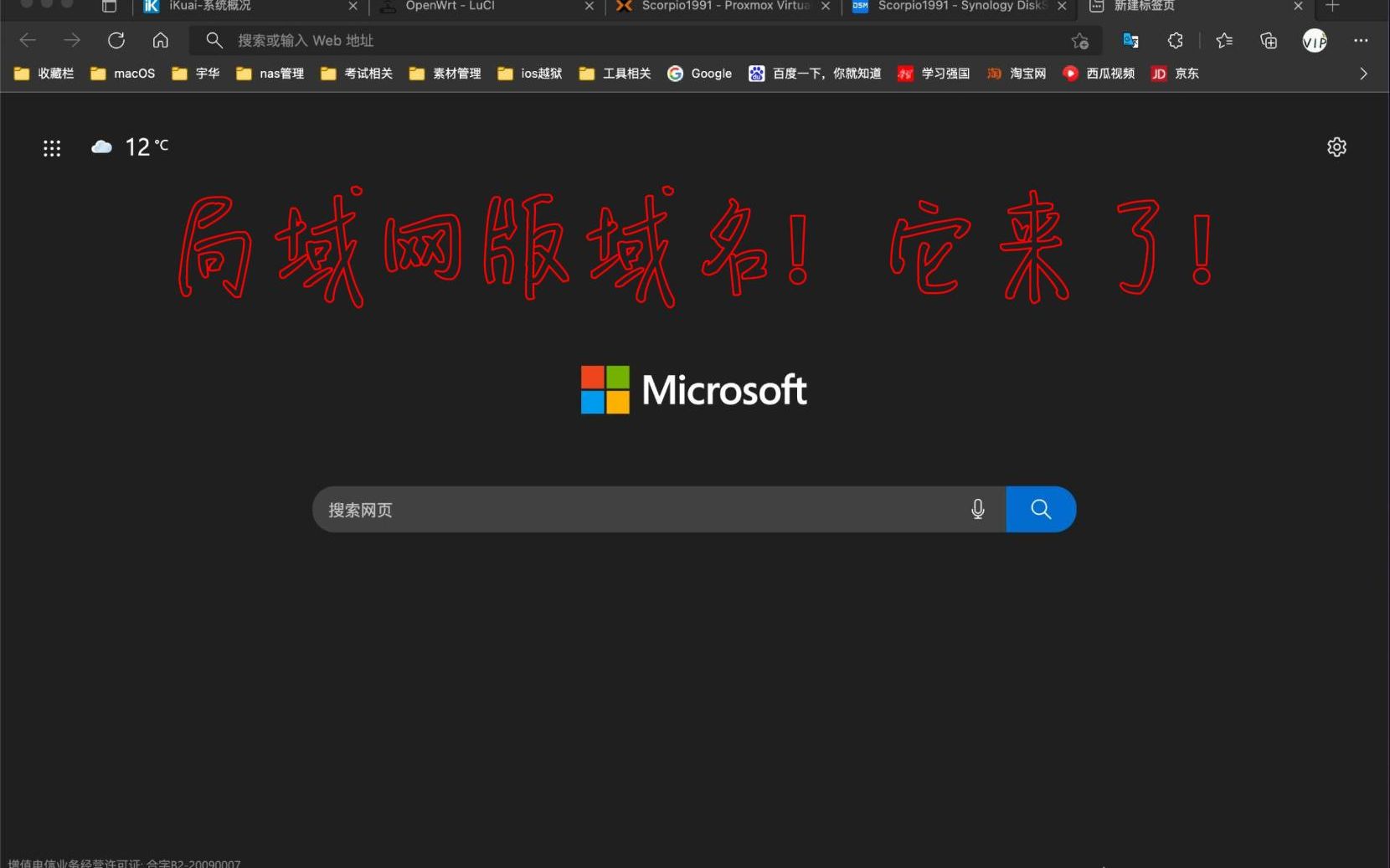This screenshot has height=868, width=1390.
Task: Close the OpenWrt - LuCI tab
Action: tap(589, 6)
